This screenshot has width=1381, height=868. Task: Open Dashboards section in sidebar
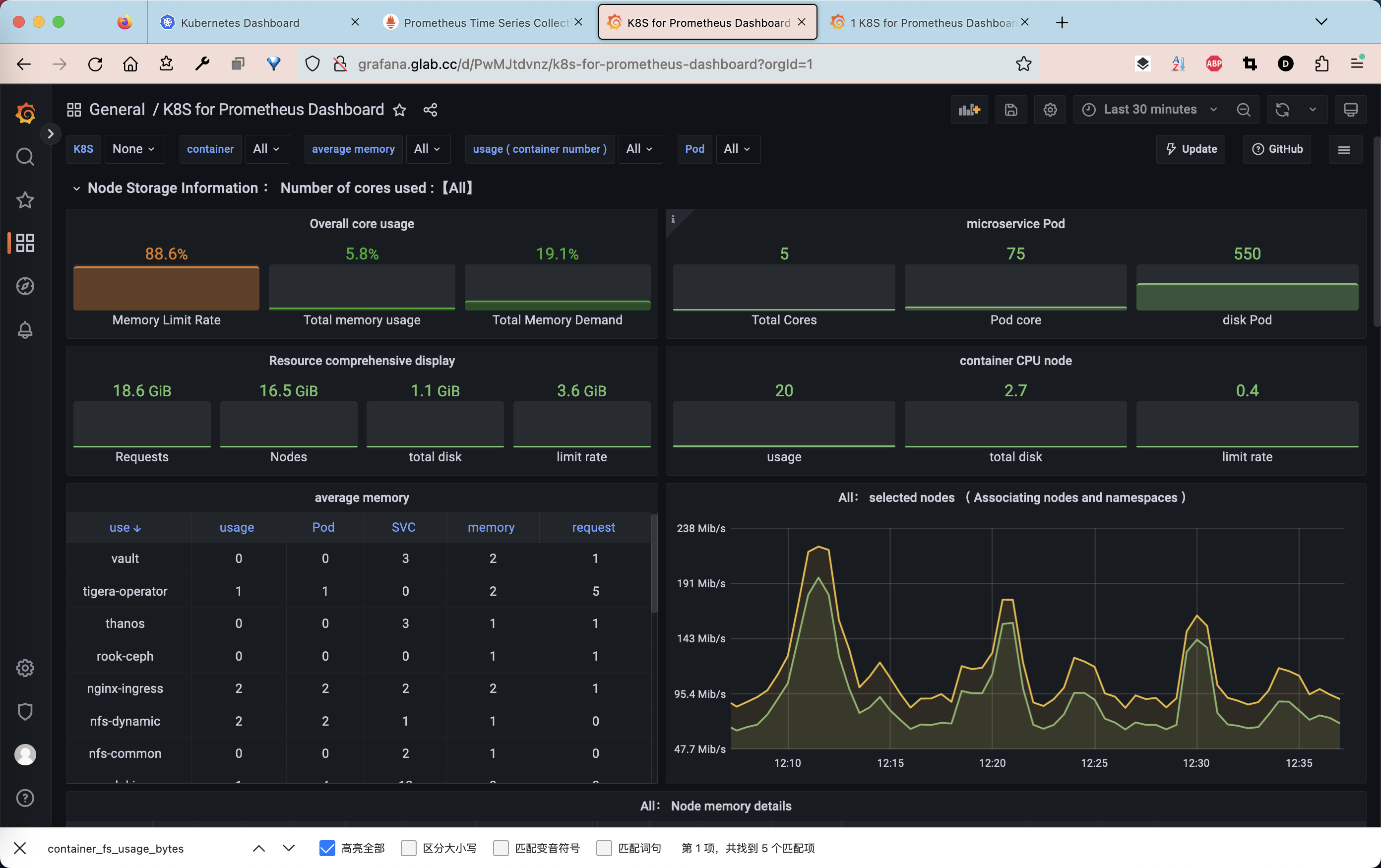[x=25, y=243]
